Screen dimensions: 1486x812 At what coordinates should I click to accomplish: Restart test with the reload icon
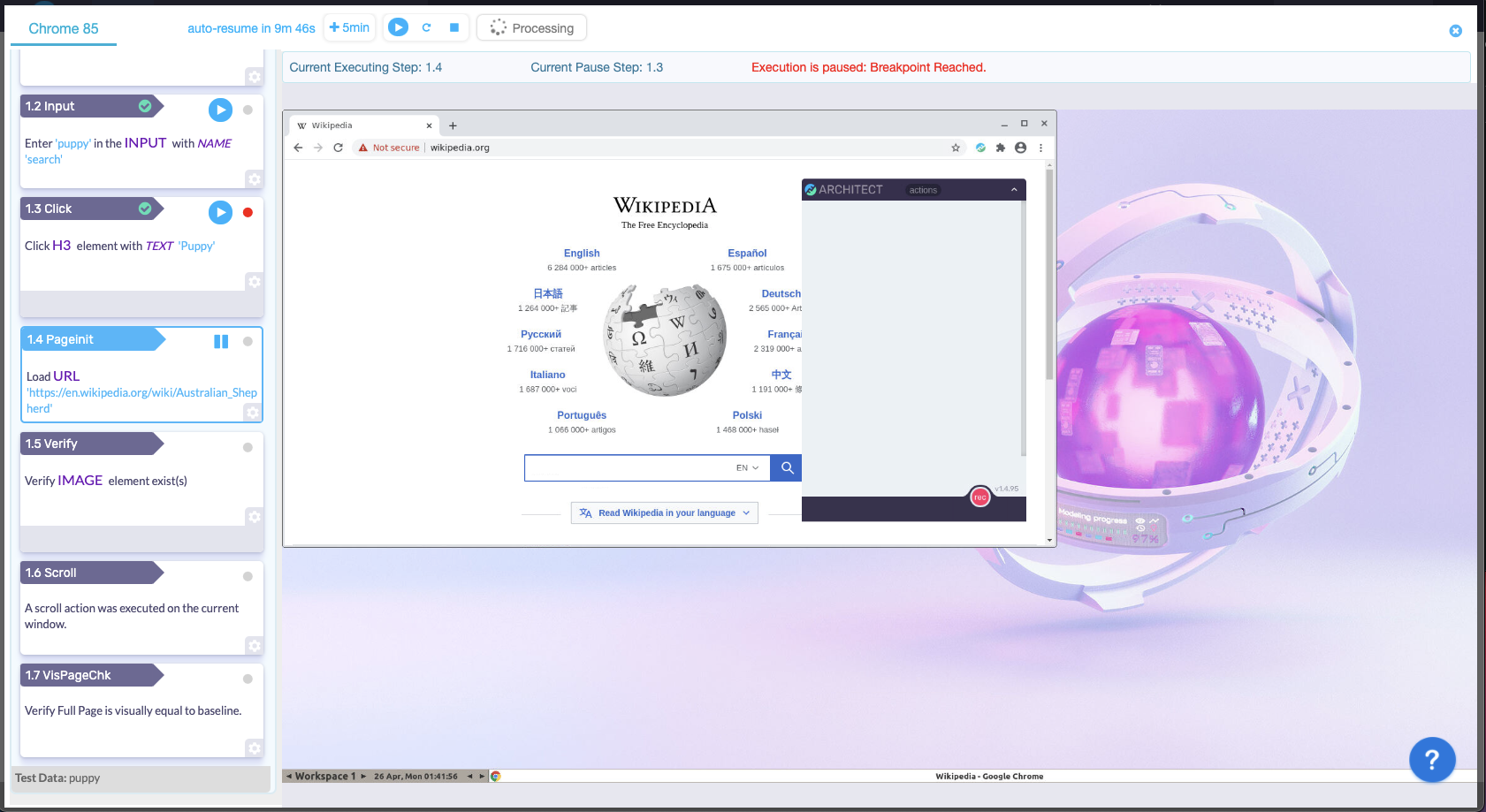pos(426,27)
